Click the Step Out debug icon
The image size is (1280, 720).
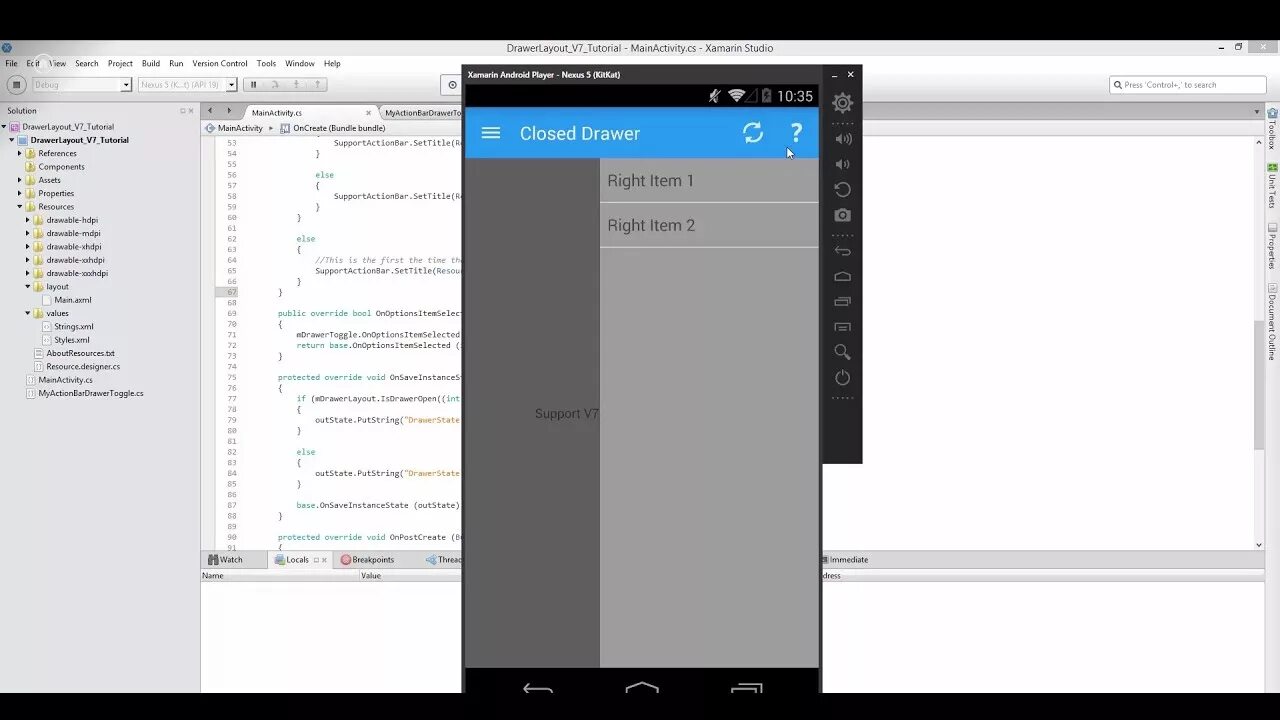(317, 85)
